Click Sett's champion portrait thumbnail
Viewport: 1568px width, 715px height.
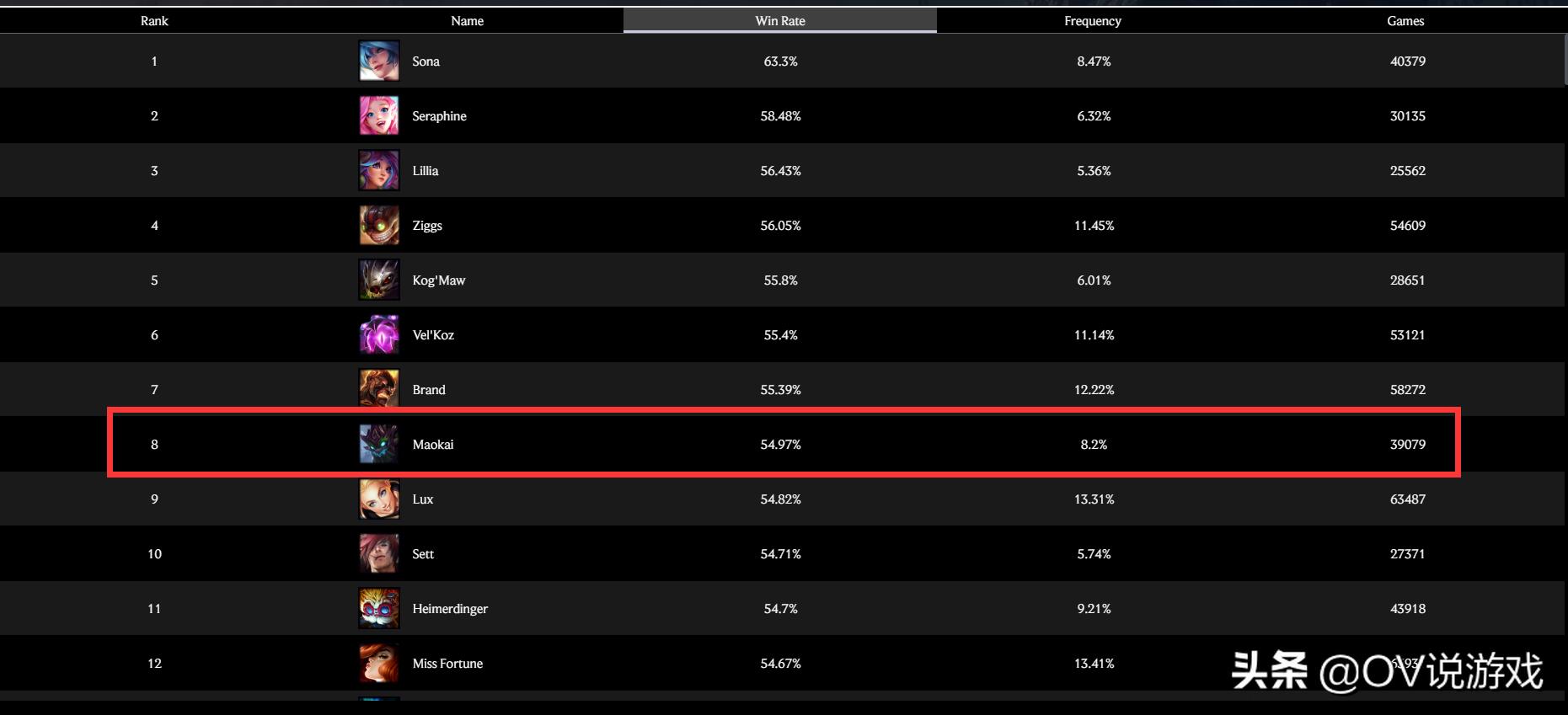point(379,554)
